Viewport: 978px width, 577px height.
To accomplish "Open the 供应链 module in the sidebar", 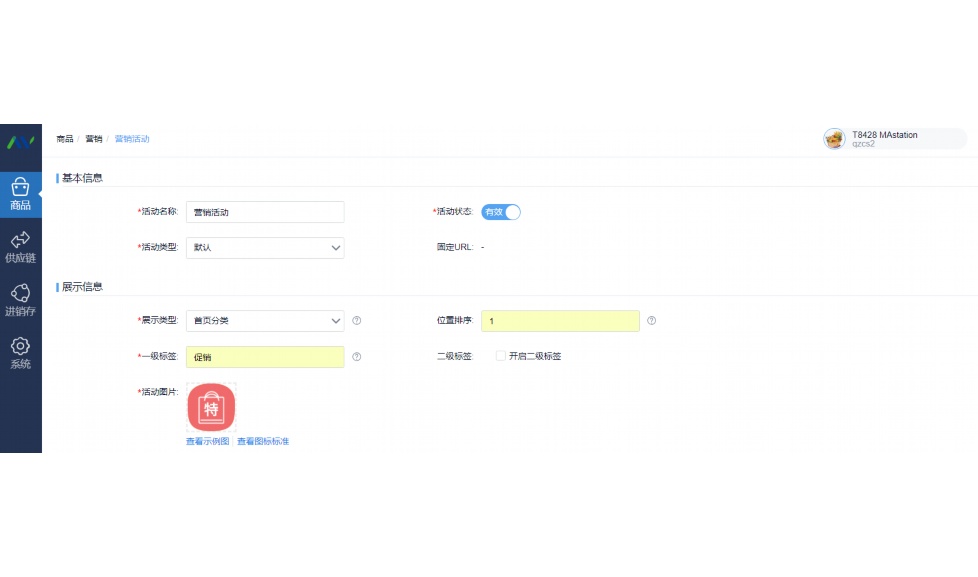I will pos(20,247).
